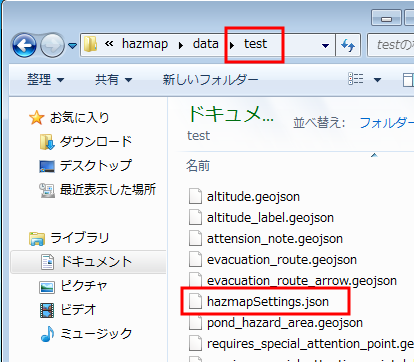Select pond_hazard_area.geojson file
The height and width of the screenshot is (362, 414).
[x=285, y=323]
